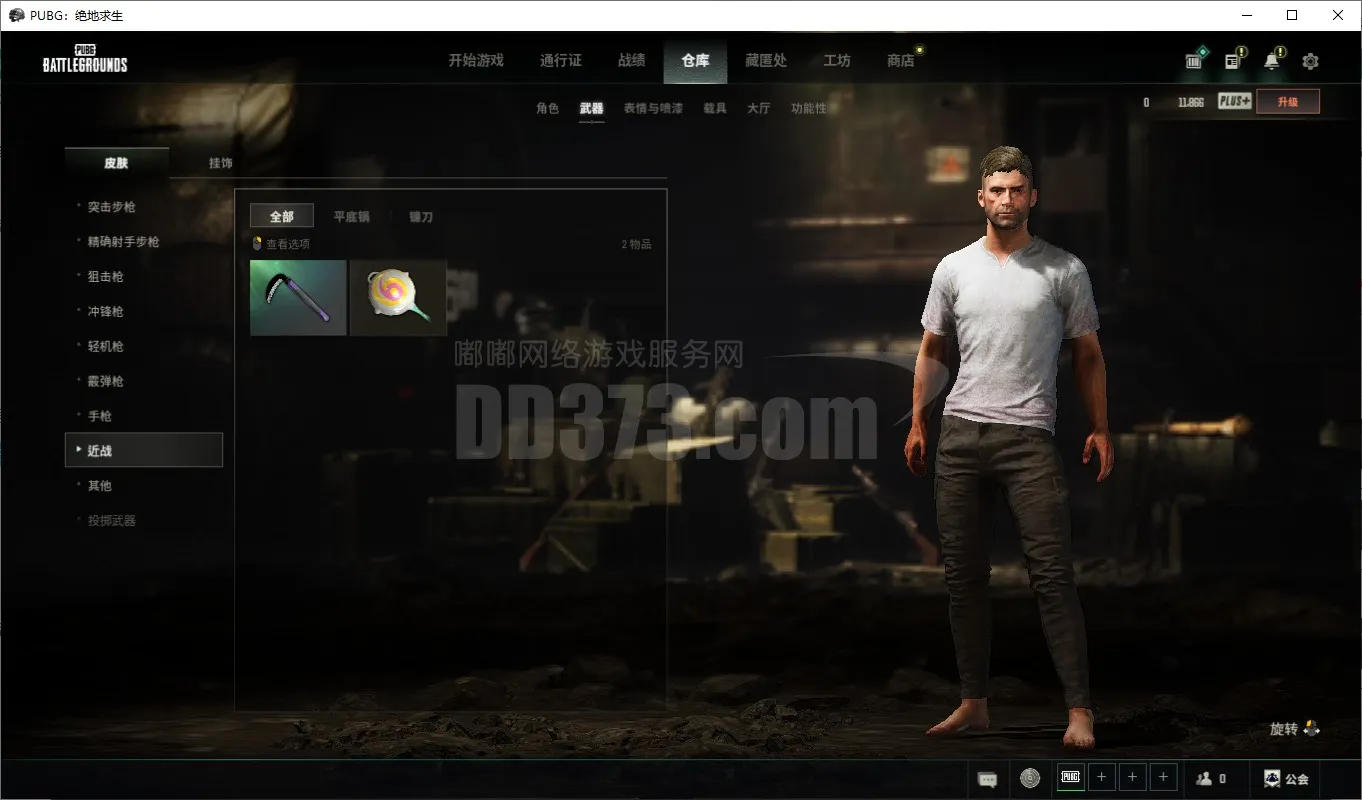This screenshot has width=1362, height=800.
Task: Open the 战绩 tab
Action: tap(632, 61)
